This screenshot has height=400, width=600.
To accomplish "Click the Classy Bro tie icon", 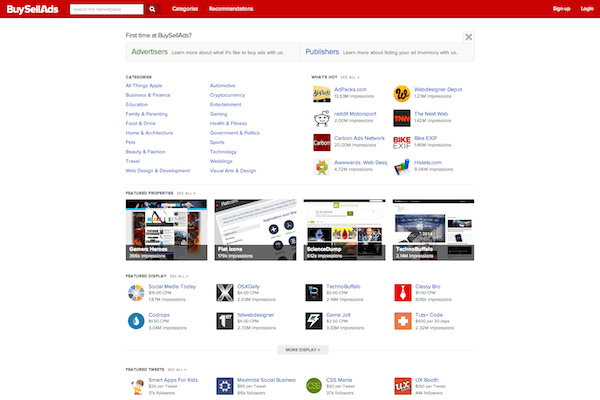I will pyautogui.click(x=403, y=293).
